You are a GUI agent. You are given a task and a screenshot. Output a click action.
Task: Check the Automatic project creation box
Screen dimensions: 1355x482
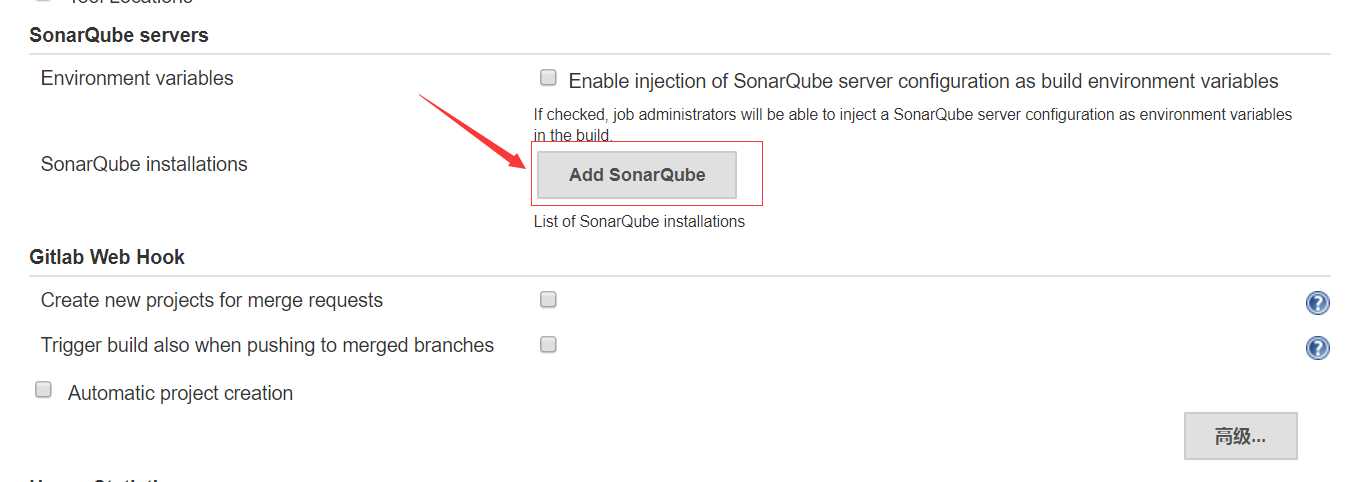click(x=43, y=390)
